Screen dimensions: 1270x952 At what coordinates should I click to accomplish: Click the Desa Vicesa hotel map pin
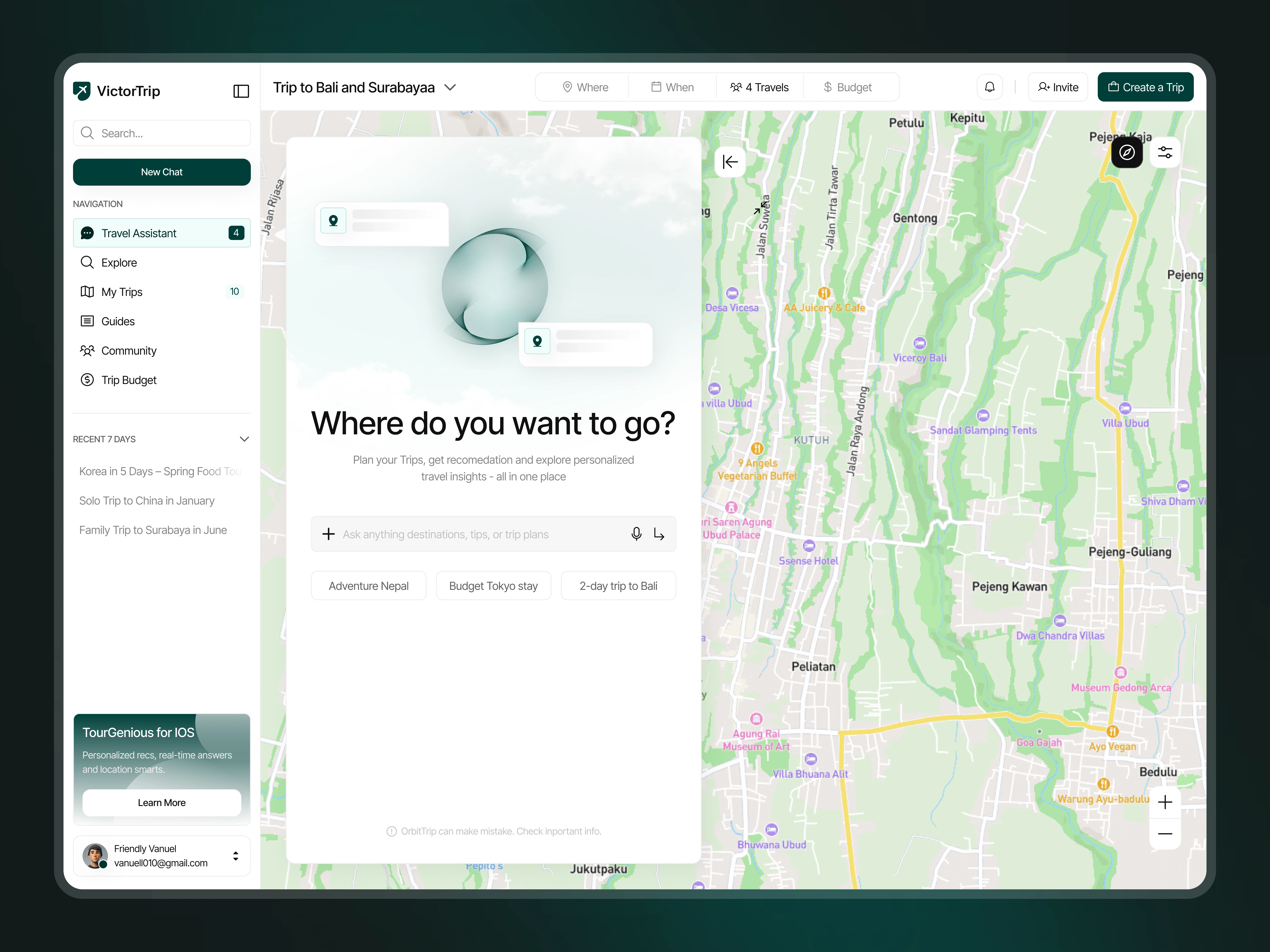pos(732,293)
